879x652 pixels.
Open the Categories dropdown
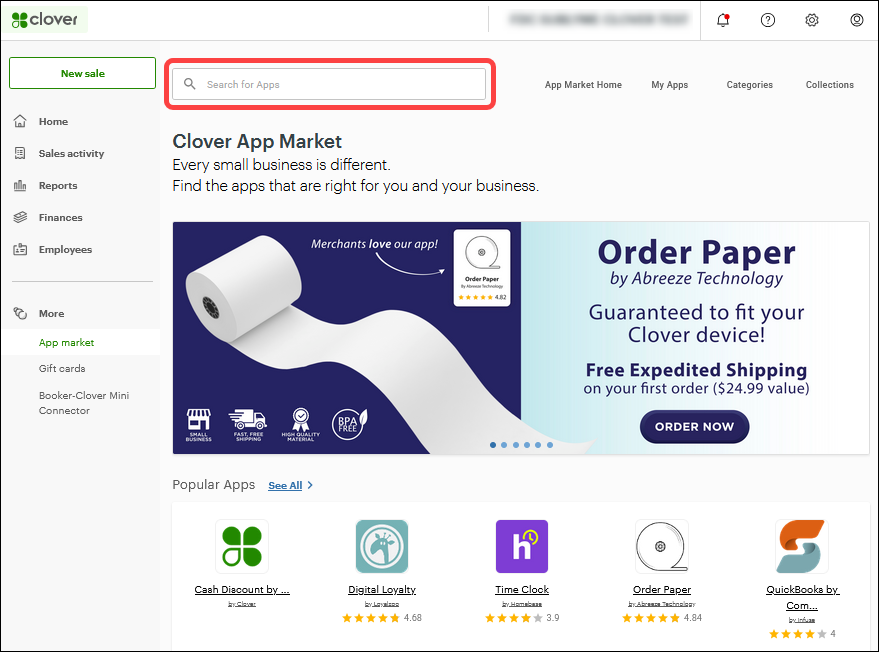pyautogui.click(x=749, y=85)
